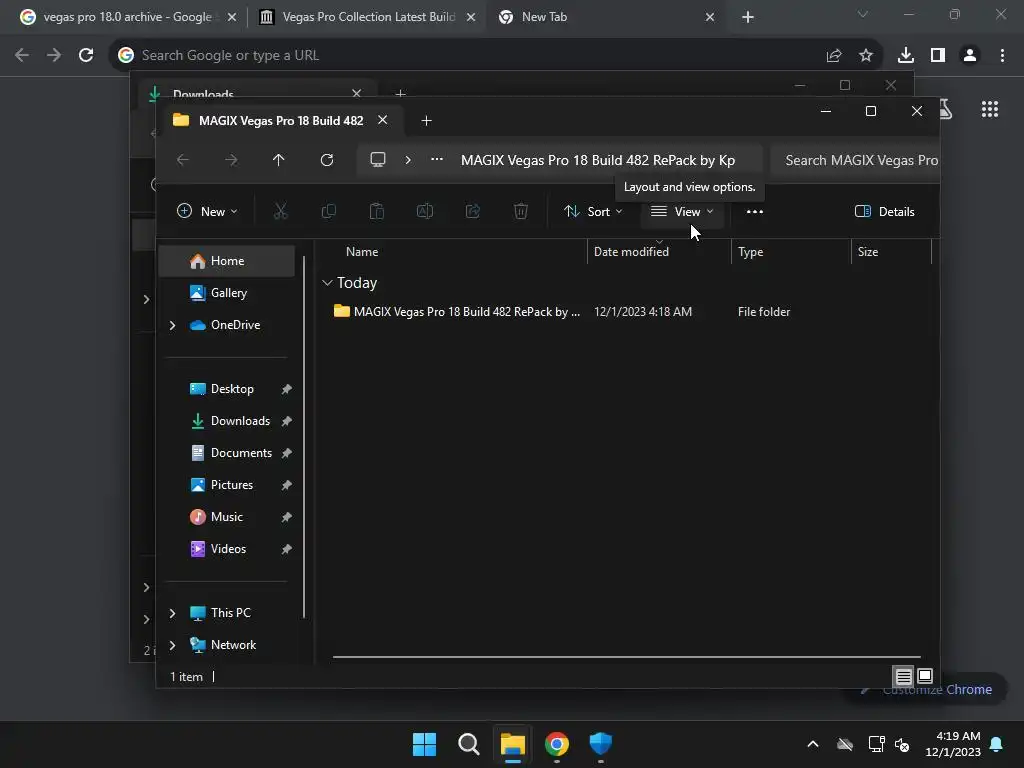Click the PC monitor icon in address bar
The width and height of the screenshot is (1024, 768).
click(x=377, y=160)
